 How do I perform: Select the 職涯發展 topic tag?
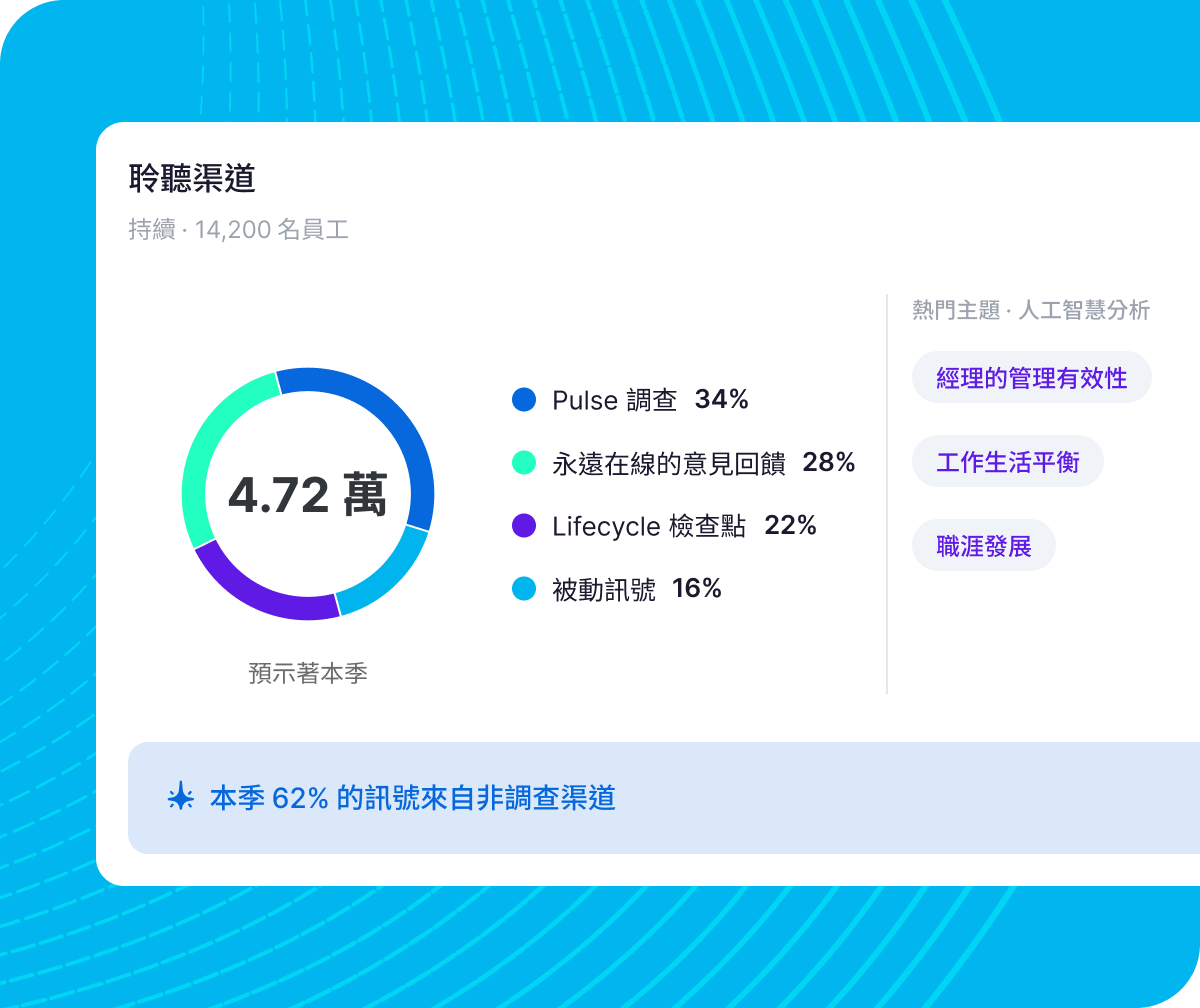[x=984, y=546]
